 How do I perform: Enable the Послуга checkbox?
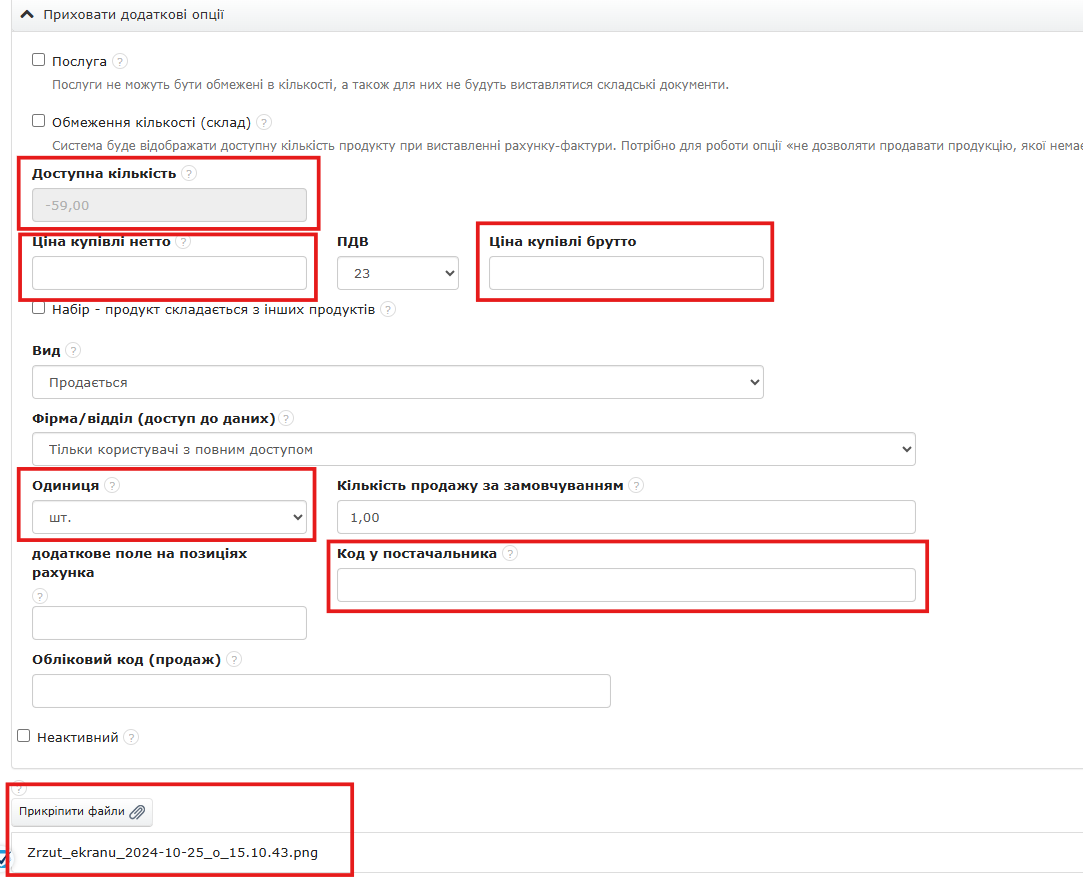[39, 60]
